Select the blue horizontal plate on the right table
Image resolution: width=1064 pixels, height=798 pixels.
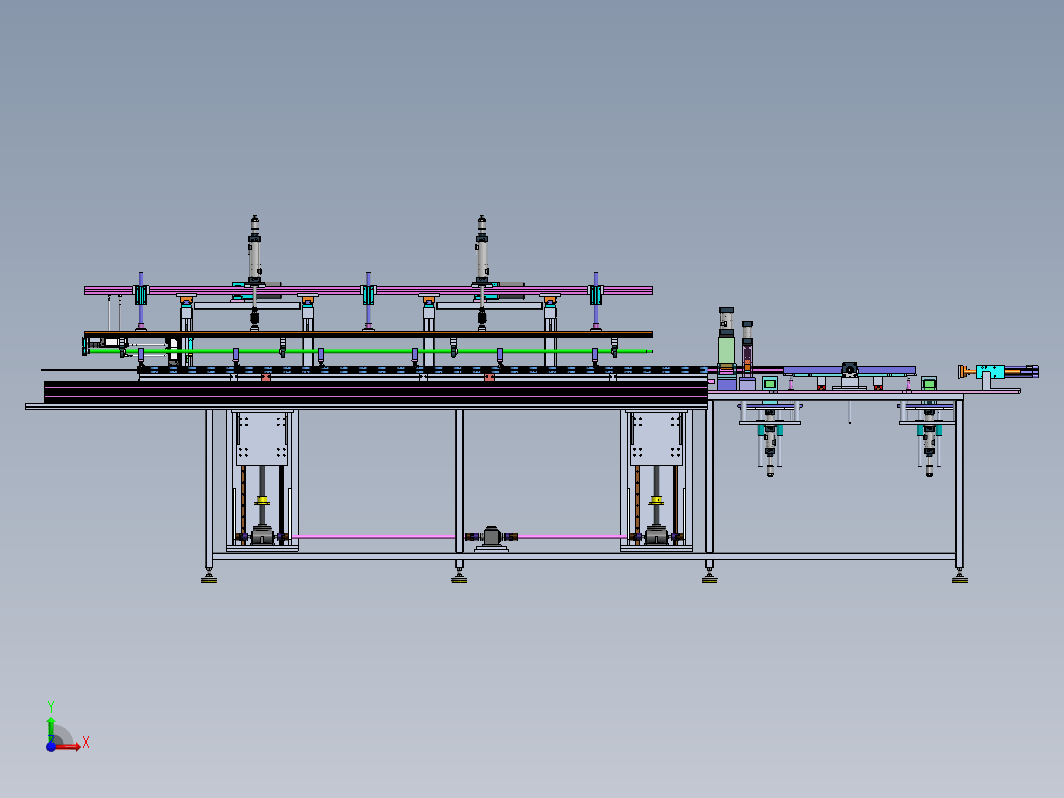tap(850, 370)
